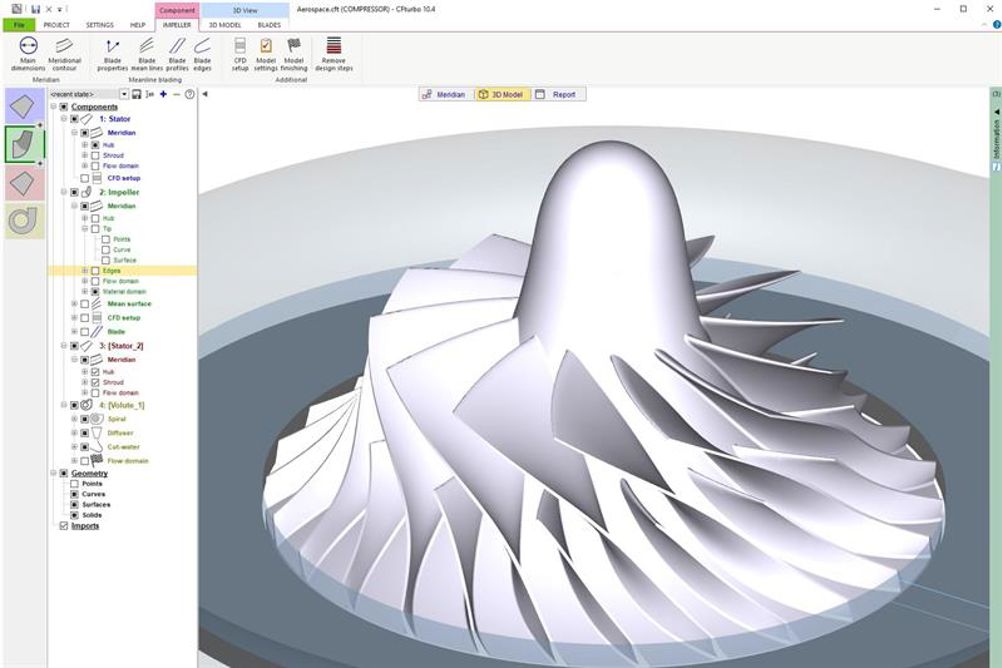Collapse the tree panel with the arrow
The width and height of the screenshot is (1002, 668).
(205, 94)
